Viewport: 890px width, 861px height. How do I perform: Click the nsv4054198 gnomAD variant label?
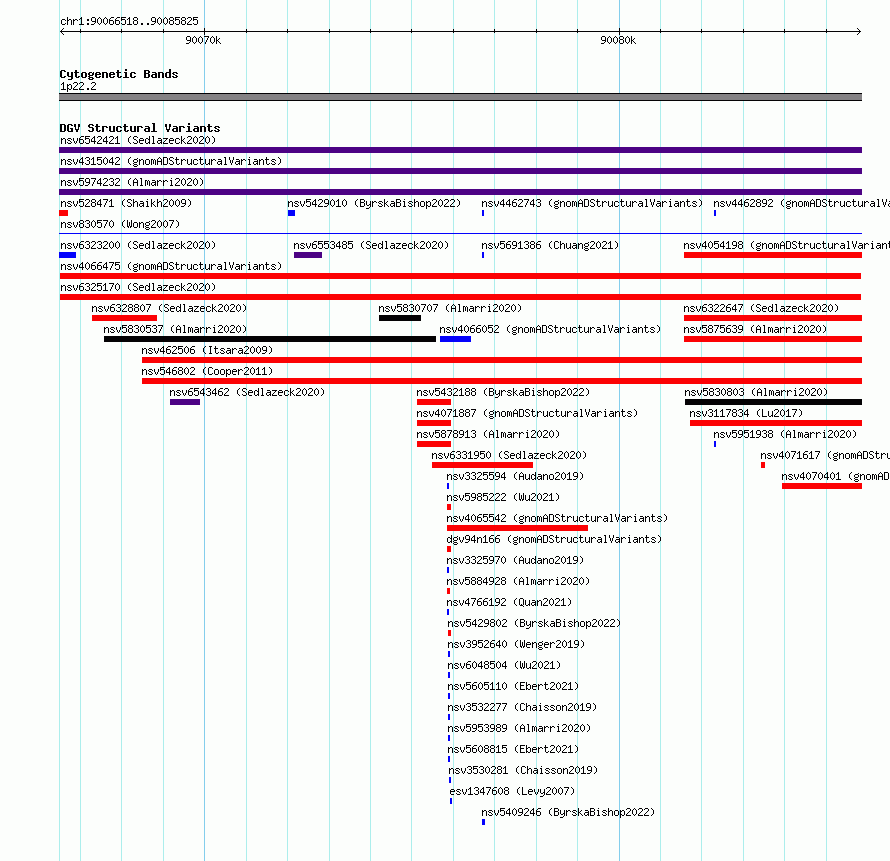pyautogui.click(x=787, y=245)
